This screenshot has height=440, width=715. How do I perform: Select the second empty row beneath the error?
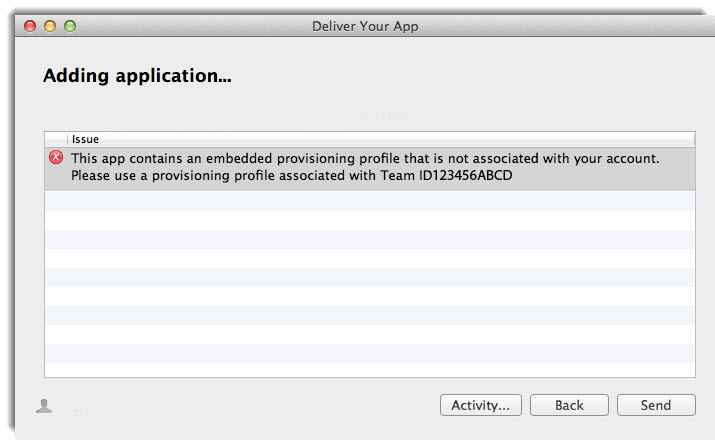click(370, 219)
